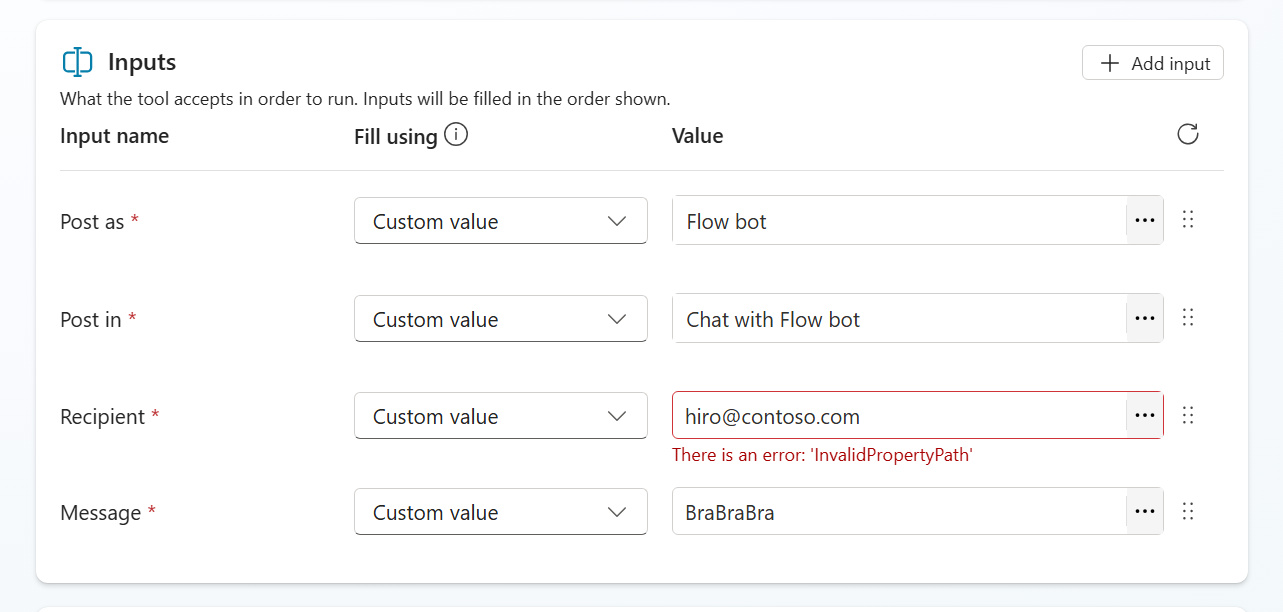Click the Chat with Flow bot value field

click(898, 319)
